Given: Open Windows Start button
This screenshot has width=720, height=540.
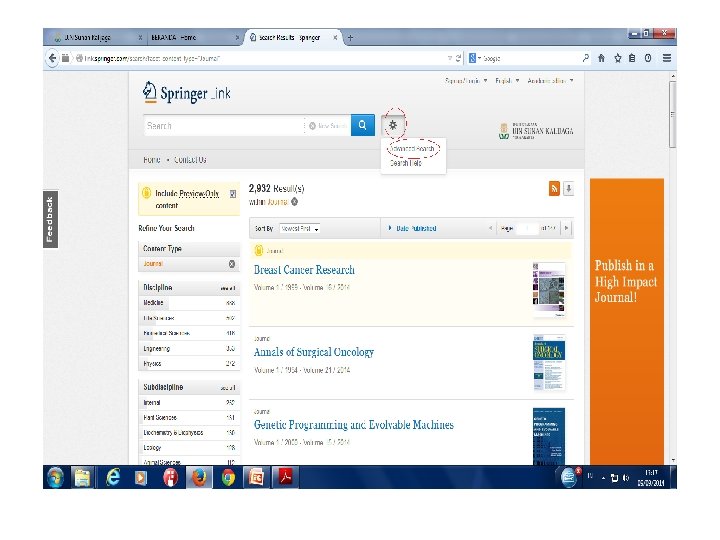Looking at the screenshot, I should click(x=56, y=478).
